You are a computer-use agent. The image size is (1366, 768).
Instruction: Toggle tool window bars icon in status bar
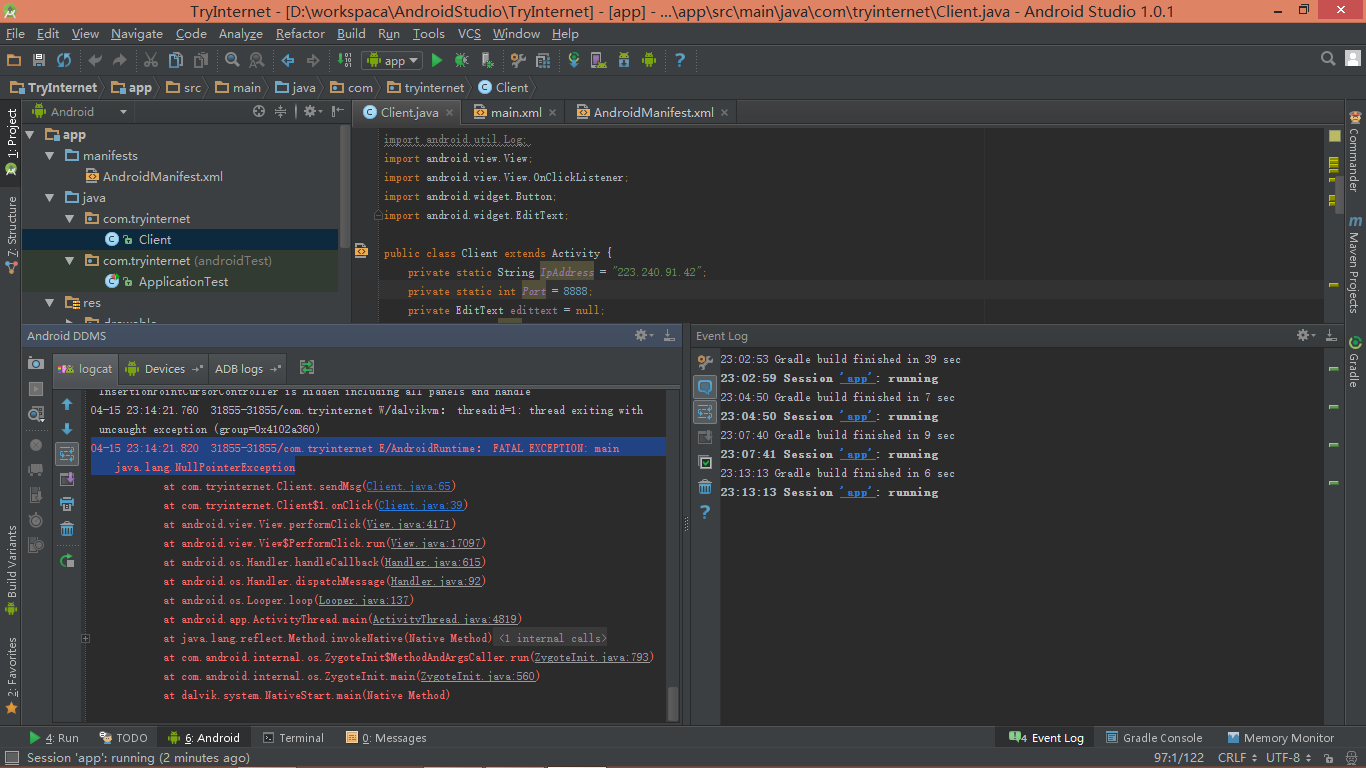tap(12, 759)
